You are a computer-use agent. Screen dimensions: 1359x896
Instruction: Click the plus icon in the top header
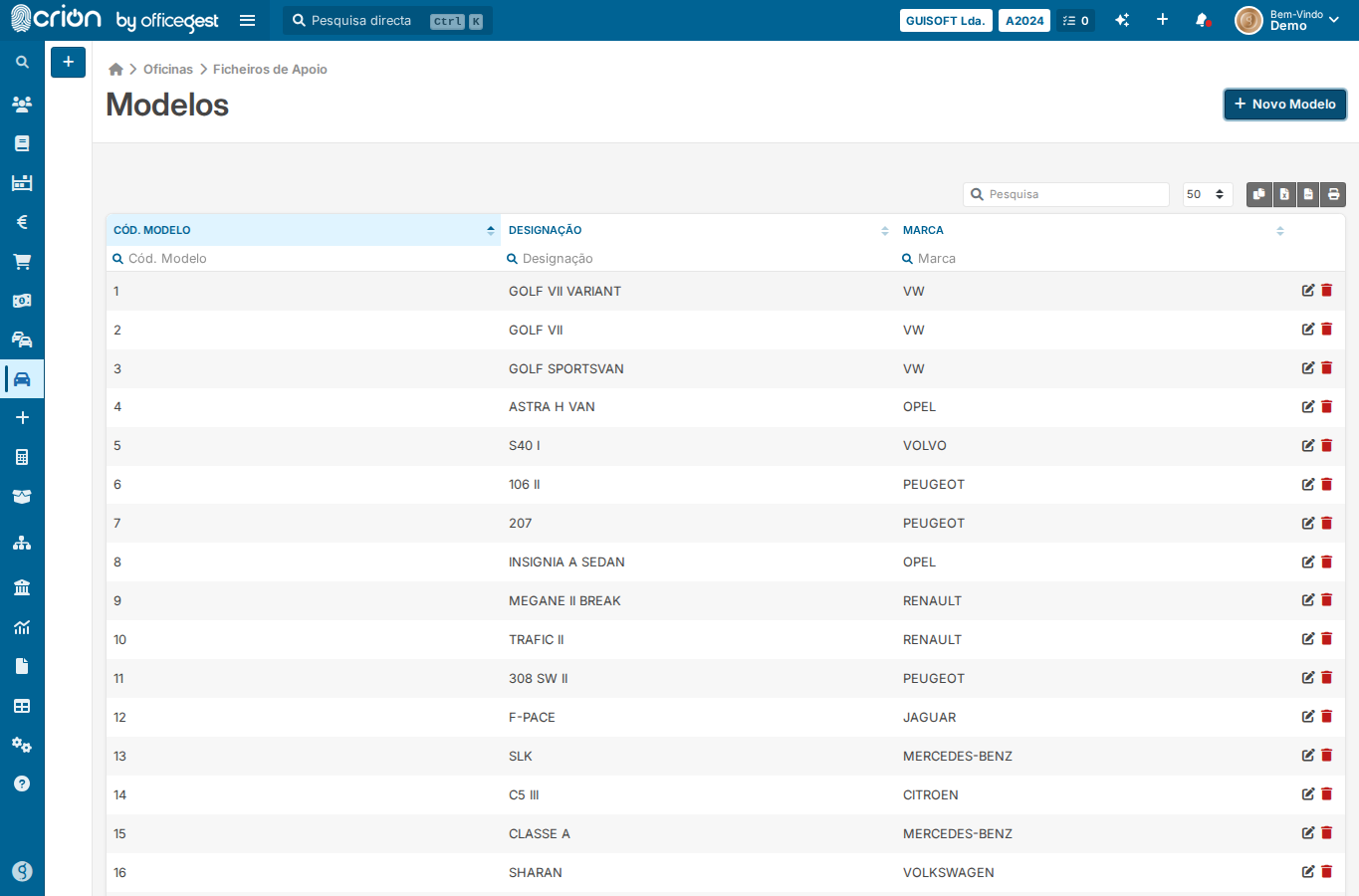pyautogui.click(x=1162, y=20)
